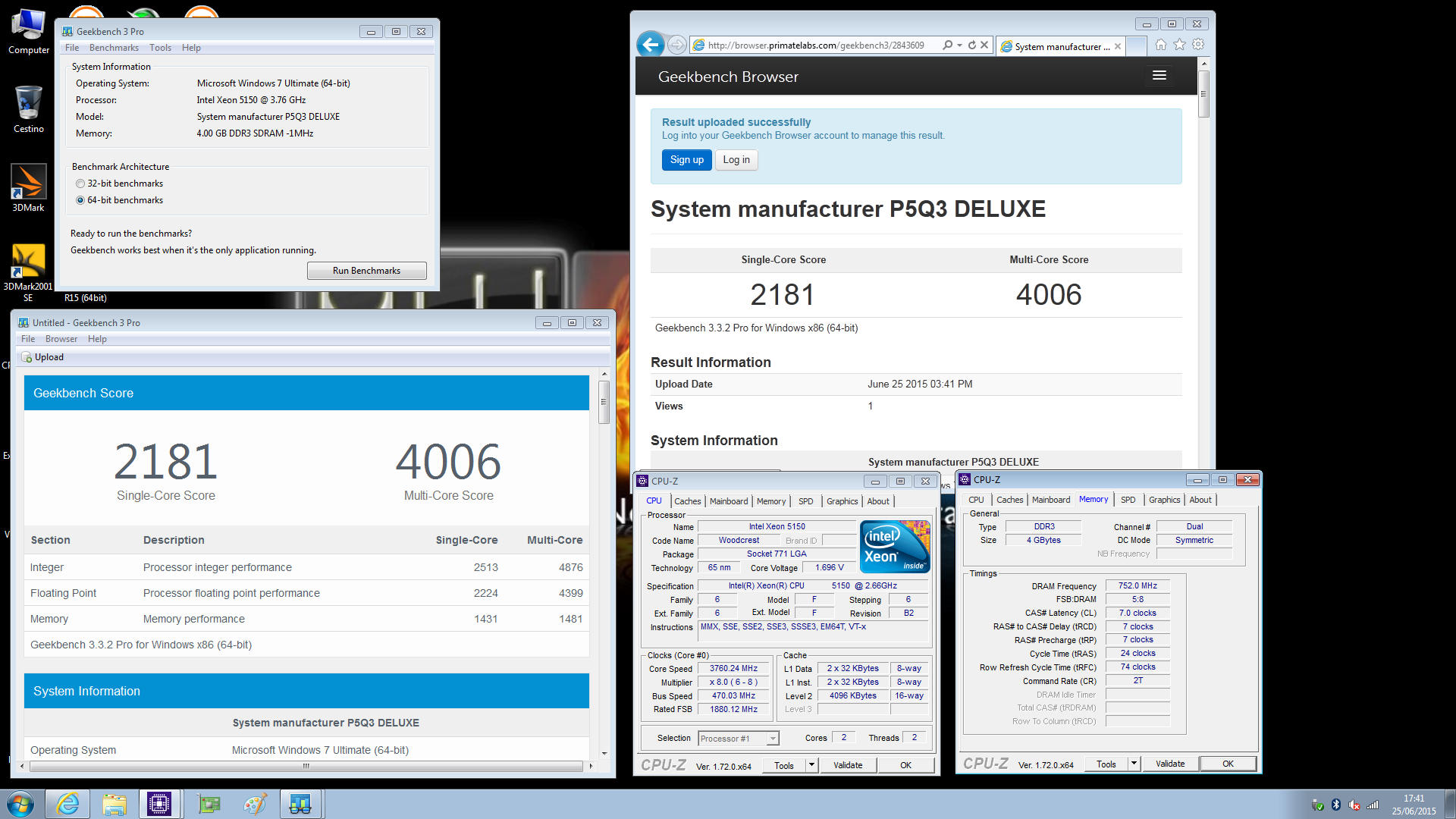Click the Intel Xeon logo in CPU-Z
This screenshot has height=819, width=1456.
click(x=895, y=547)
